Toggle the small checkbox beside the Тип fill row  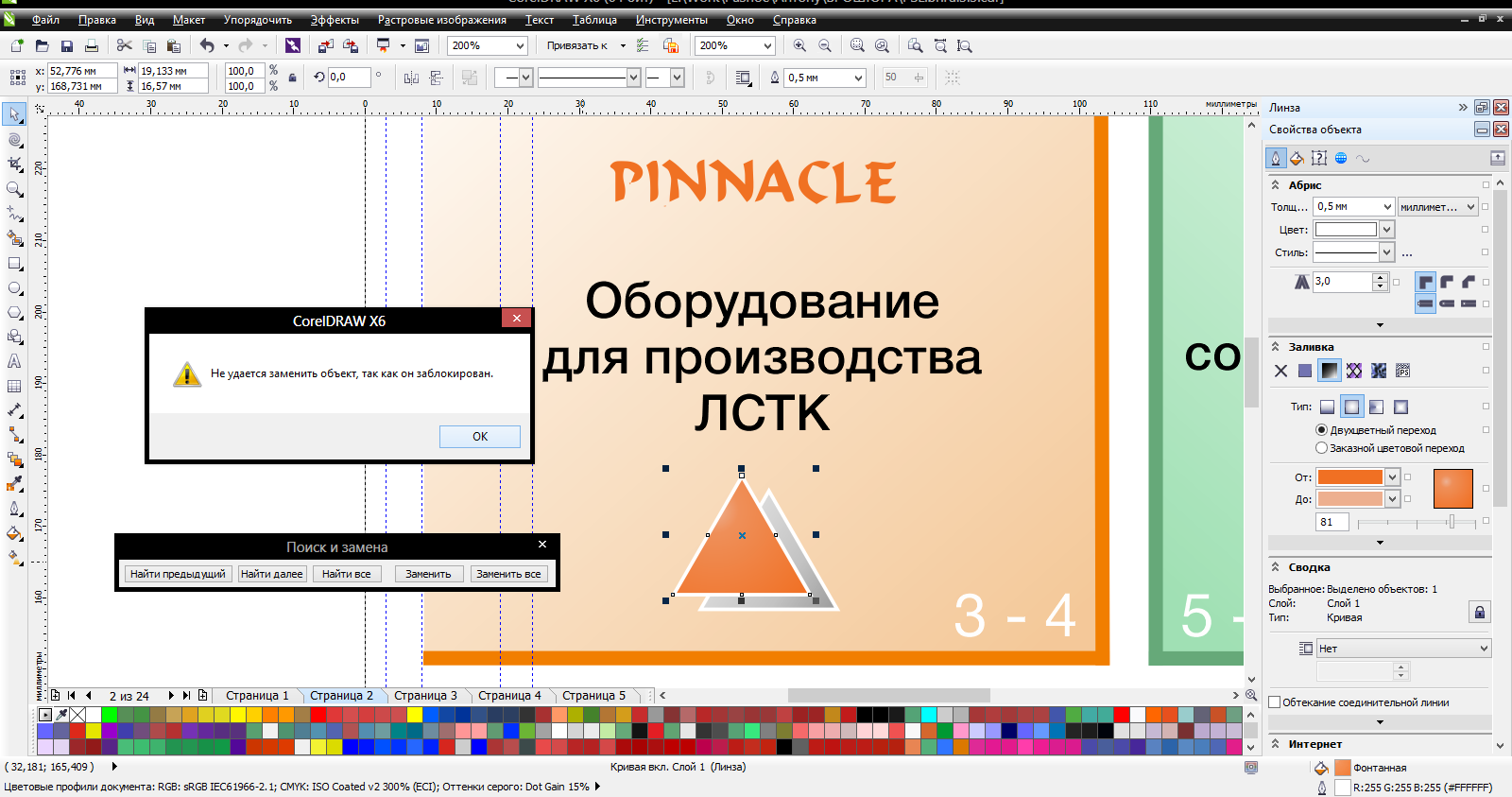1486,407
